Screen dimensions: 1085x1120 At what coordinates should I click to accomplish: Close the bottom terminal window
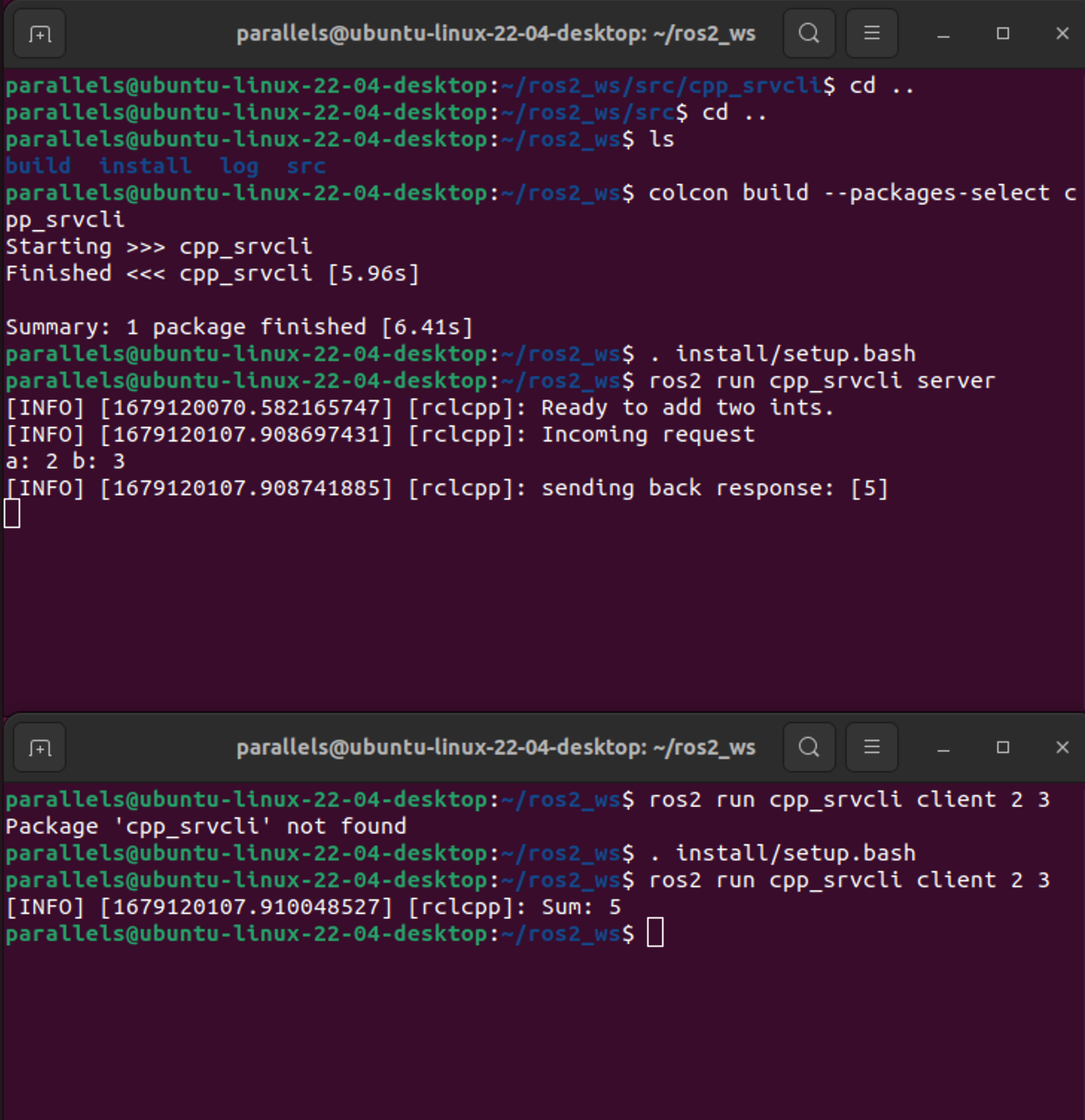(x=1062, y=747)
